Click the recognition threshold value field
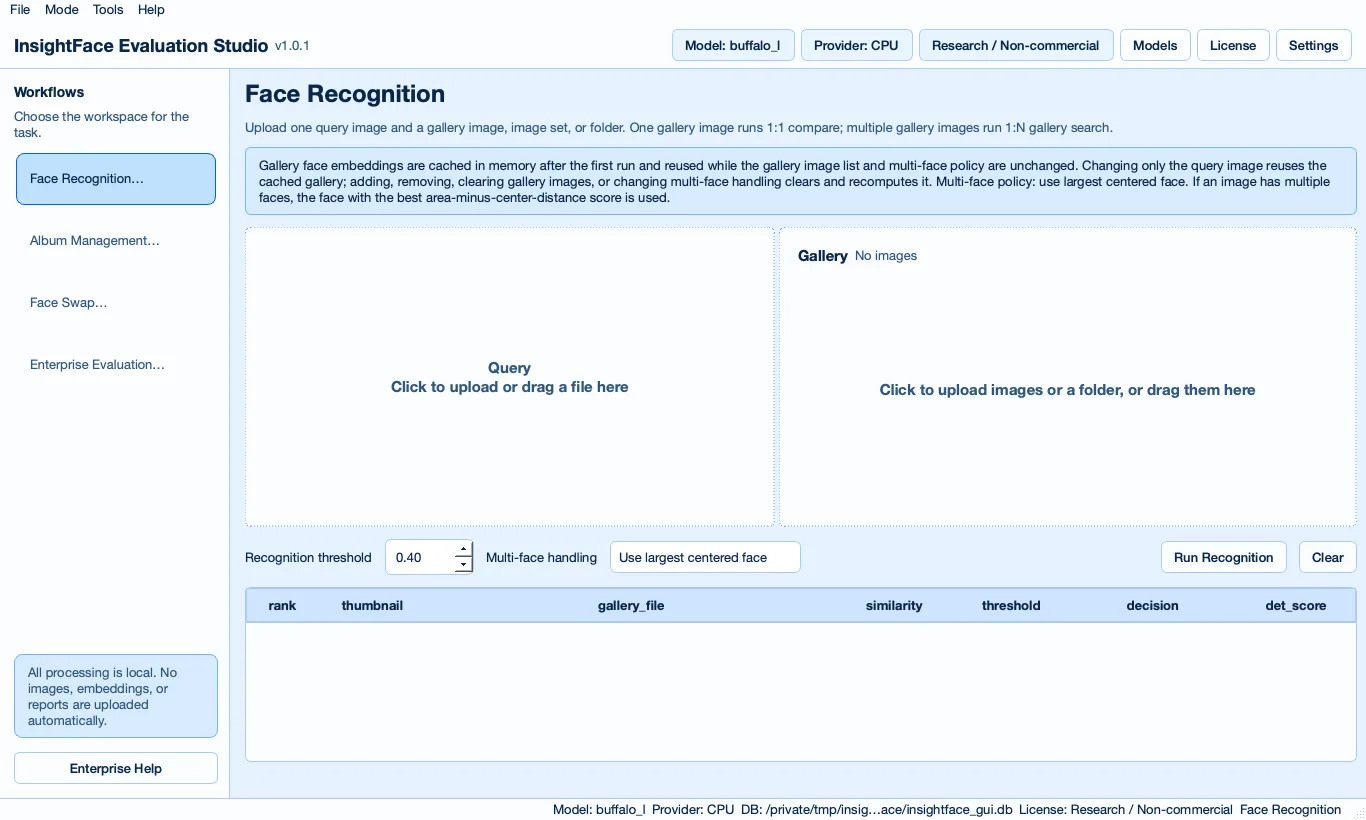Viewport: 1366px width, 820px height. 420,558
